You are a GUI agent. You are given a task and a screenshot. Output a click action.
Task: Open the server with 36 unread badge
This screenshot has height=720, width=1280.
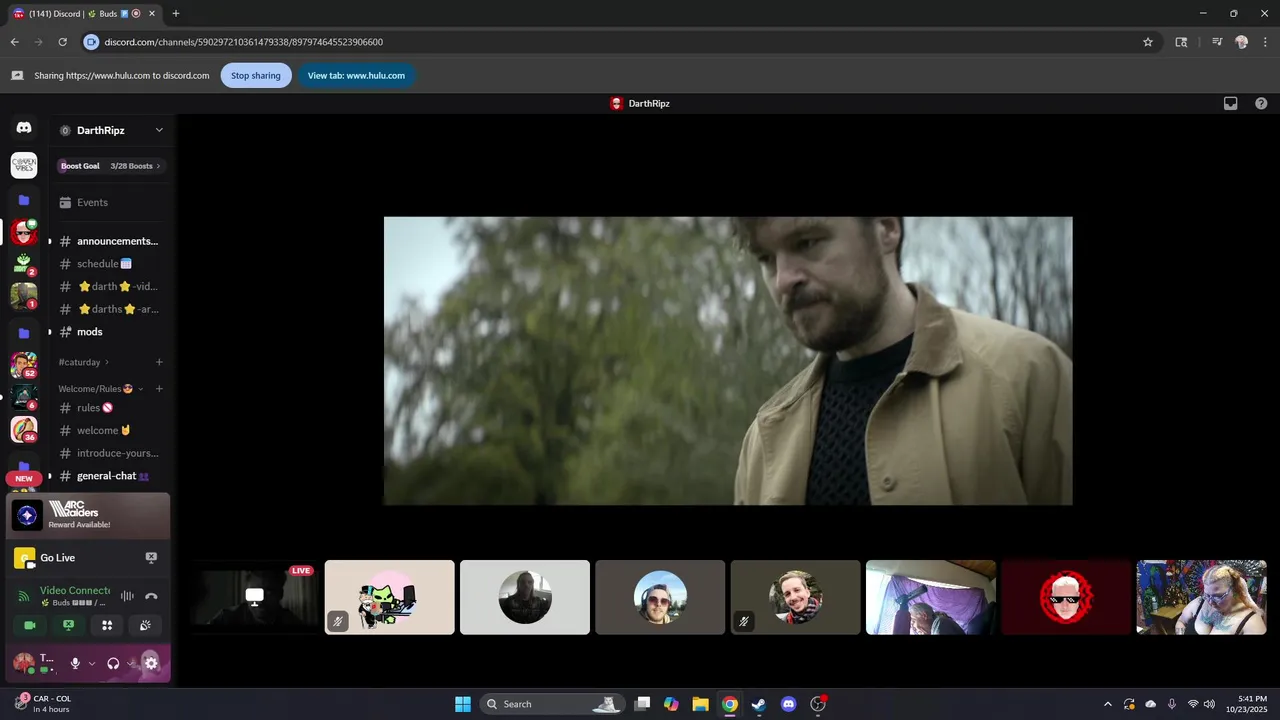[24, 429]
